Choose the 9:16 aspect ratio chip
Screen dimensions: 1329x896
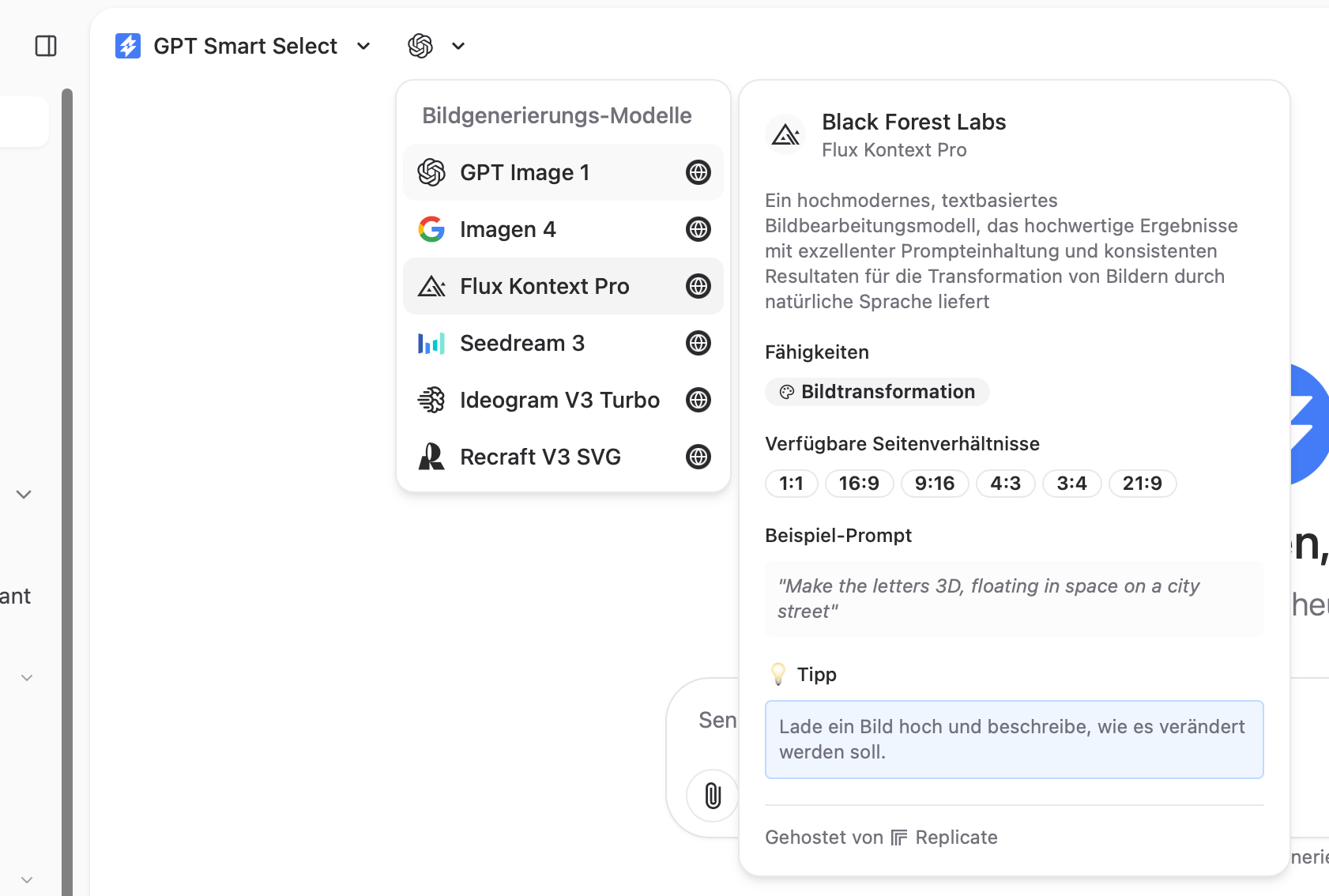tap(935, 484)
